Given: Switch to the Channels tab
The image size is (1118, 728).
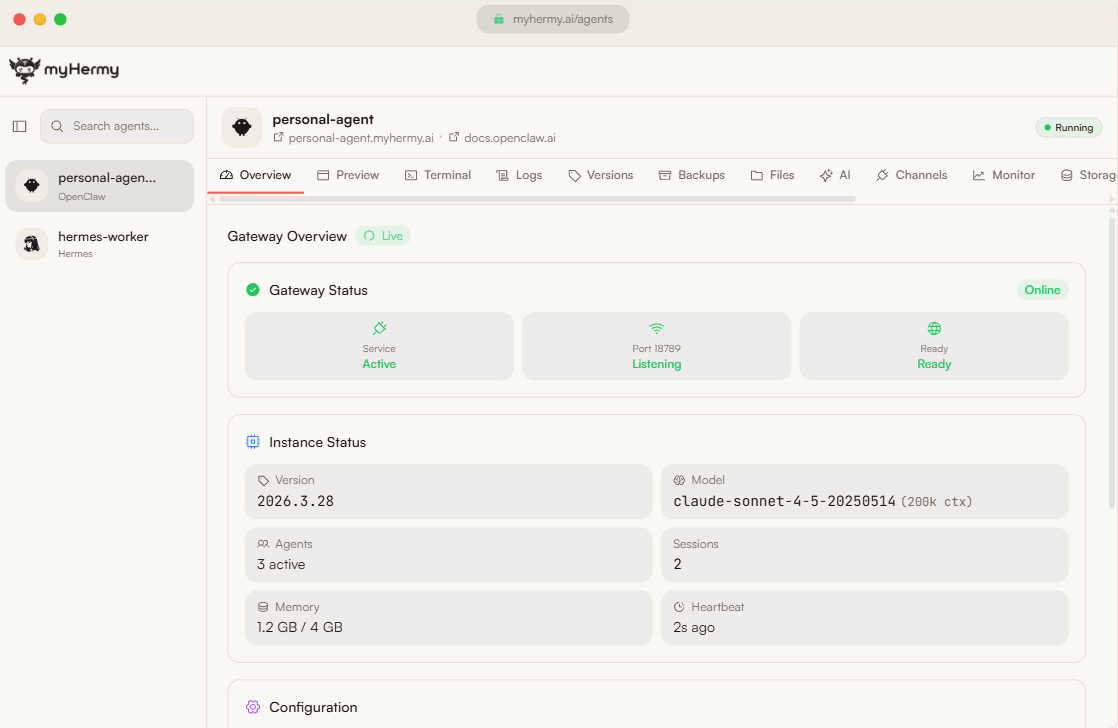Looking at the screenshot, I should [912, 175].
